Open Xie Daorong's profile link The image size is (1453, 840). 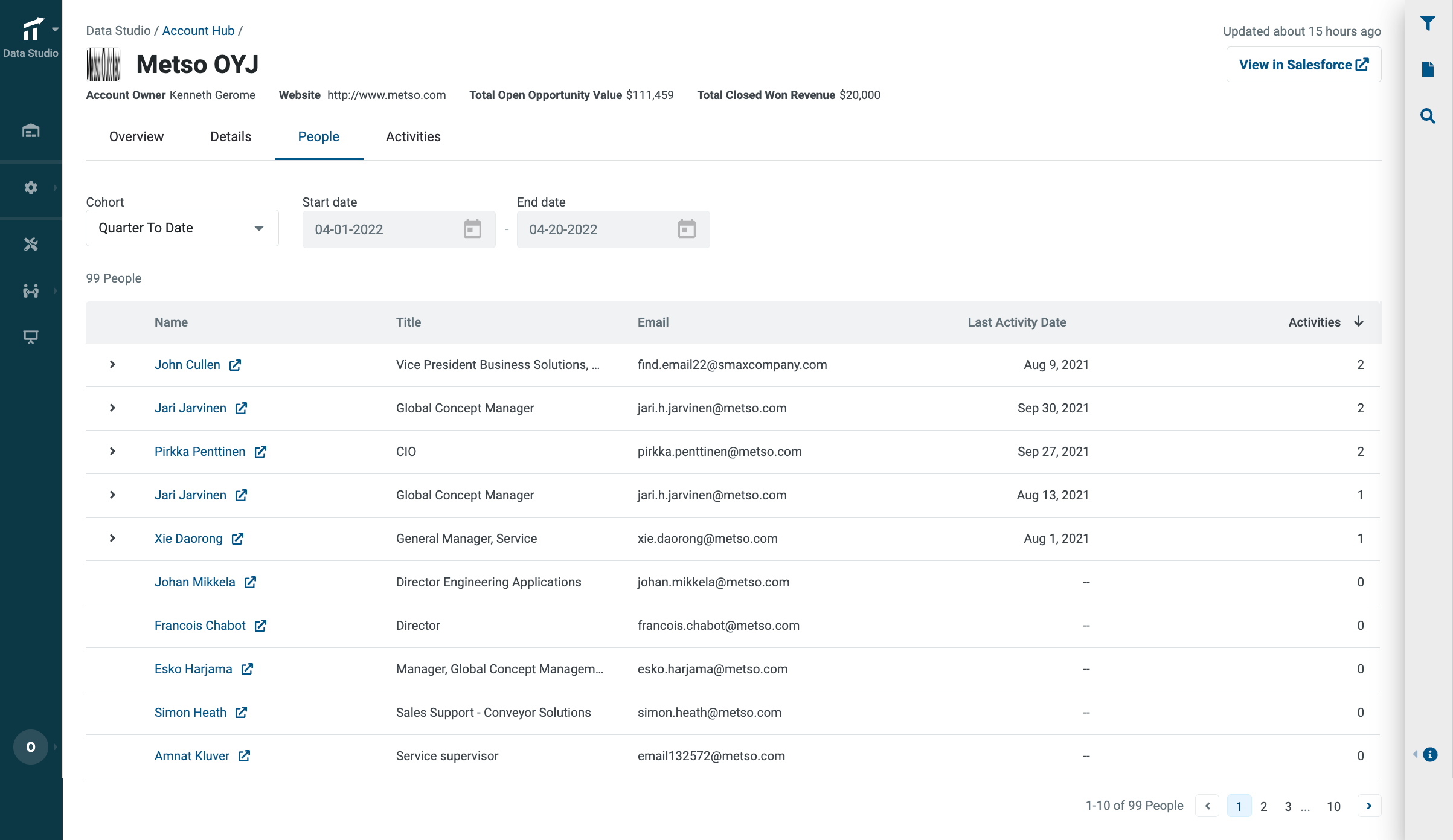click(x=188, y=539)
